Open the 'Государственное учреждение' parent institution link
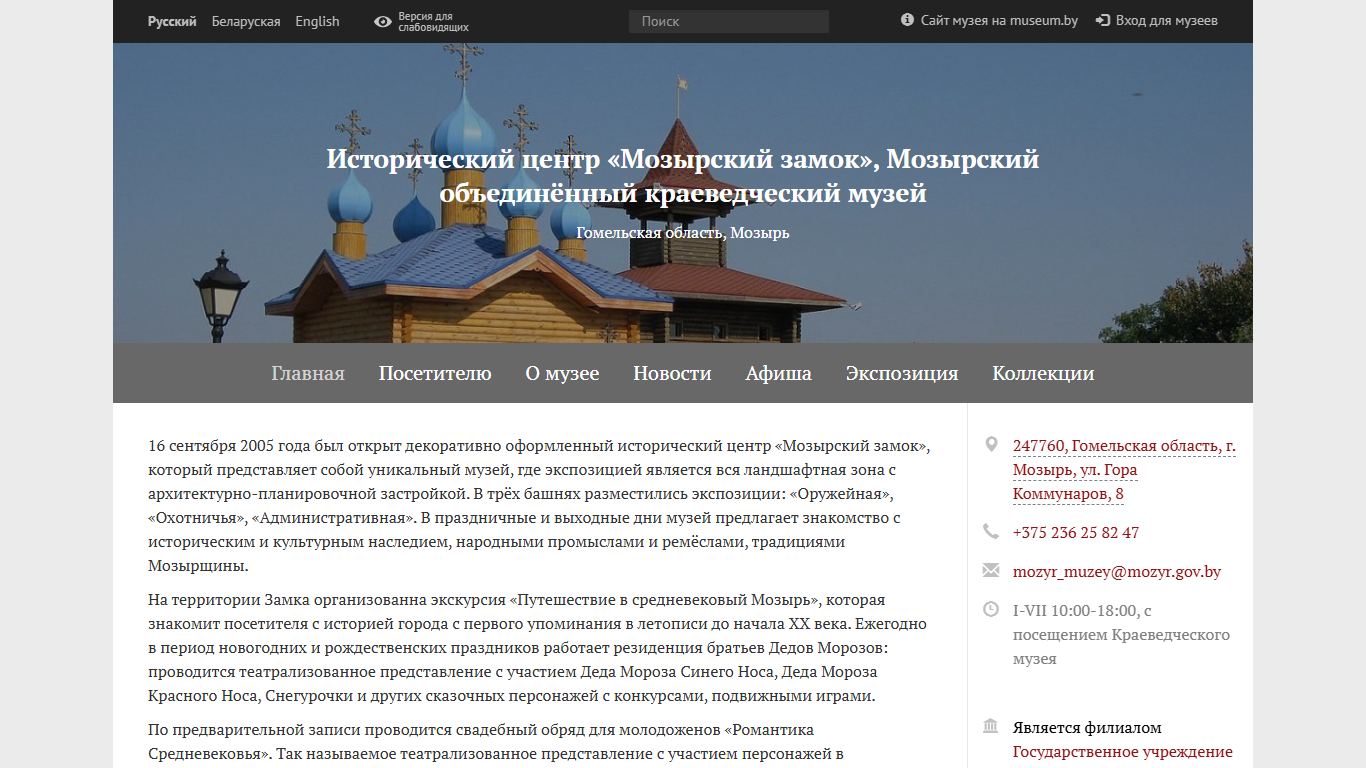The height and width of the screenshot is (768, 1366). 1123,752
